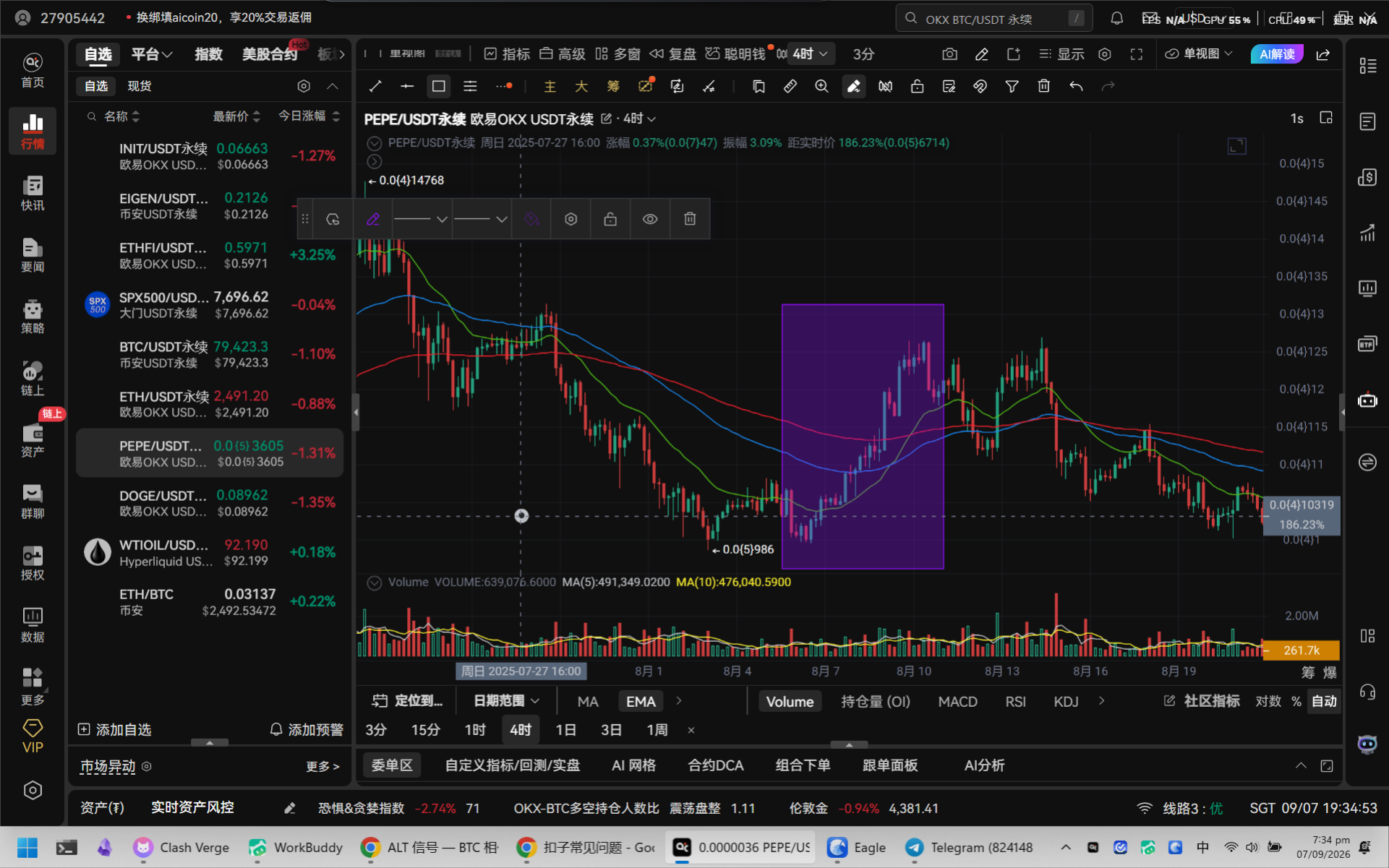The width and height of the screenshot is (1389, 868).
Task: Toggle visibility of the selected drawing
Action: tap(650, 219)
